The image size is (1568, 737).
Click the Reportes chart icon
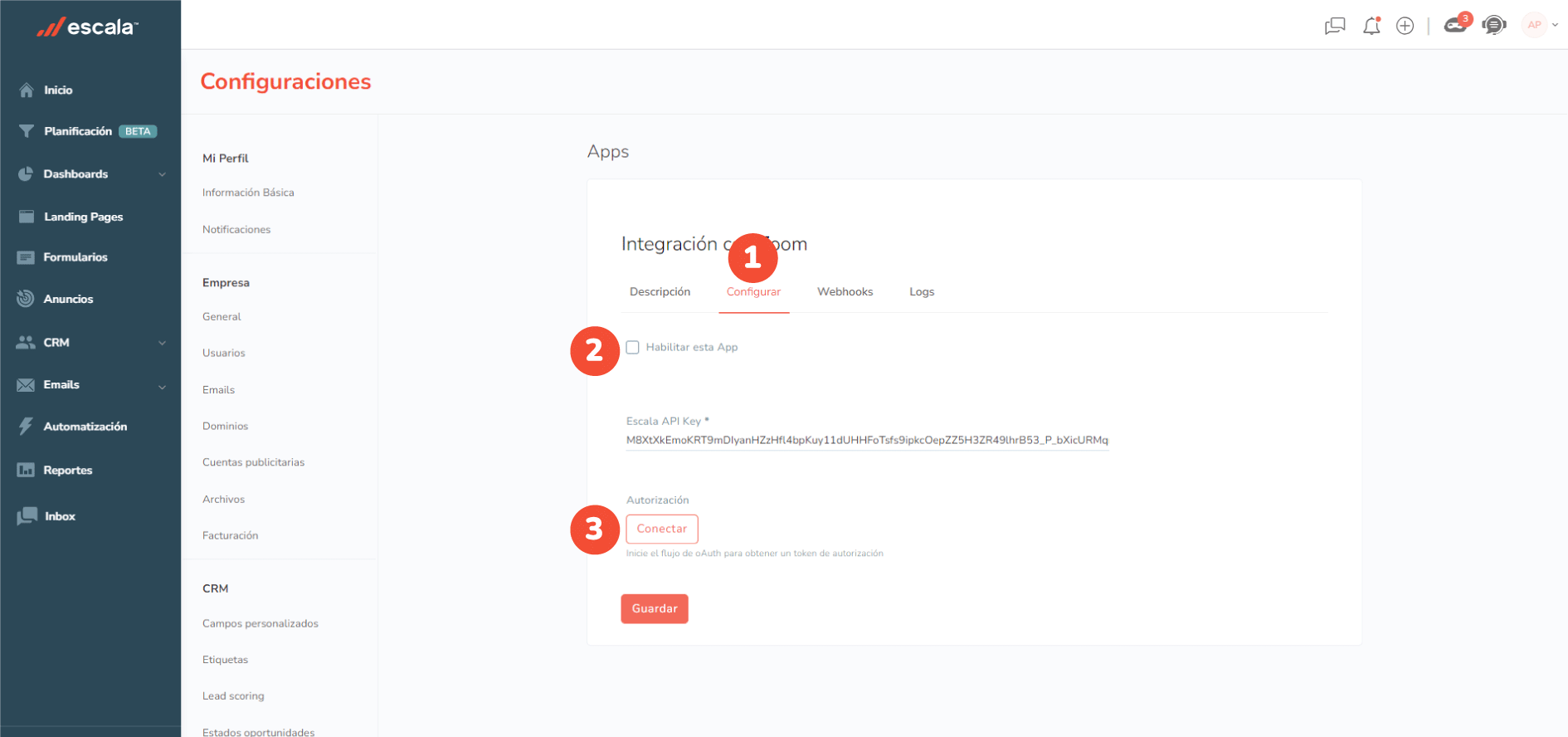pyautogui.click(x=26, y=470)
